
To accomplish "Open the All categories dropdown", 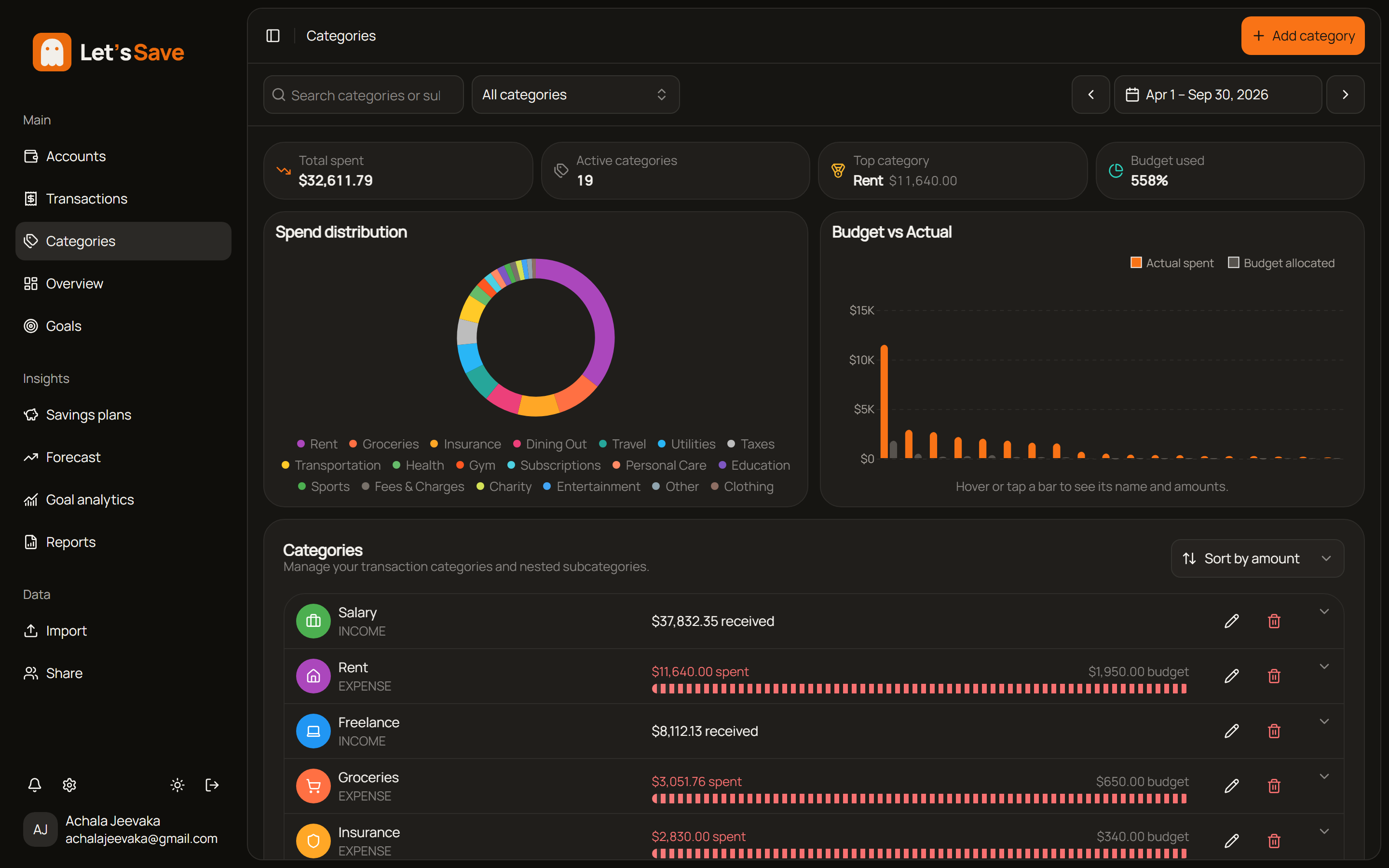I will (x=576, y=95).
